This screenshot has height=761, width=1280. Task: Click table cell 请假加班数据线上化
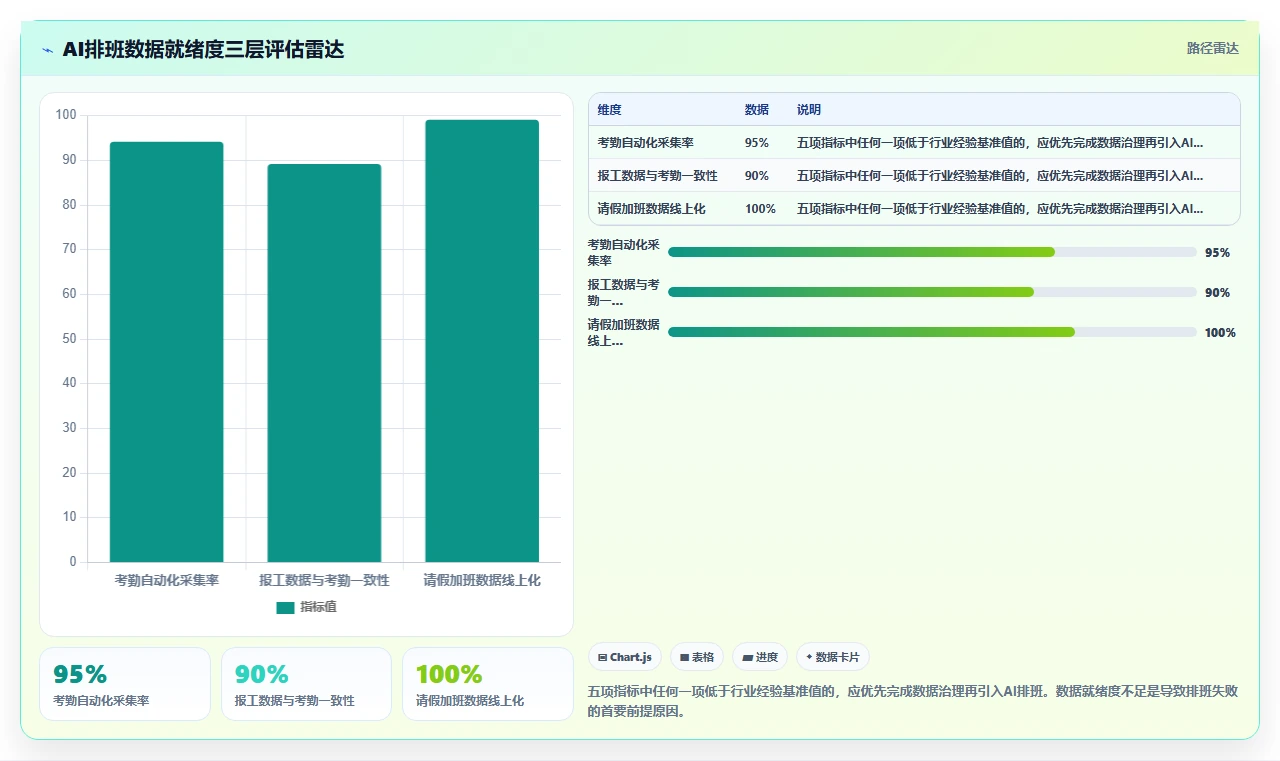651,209
